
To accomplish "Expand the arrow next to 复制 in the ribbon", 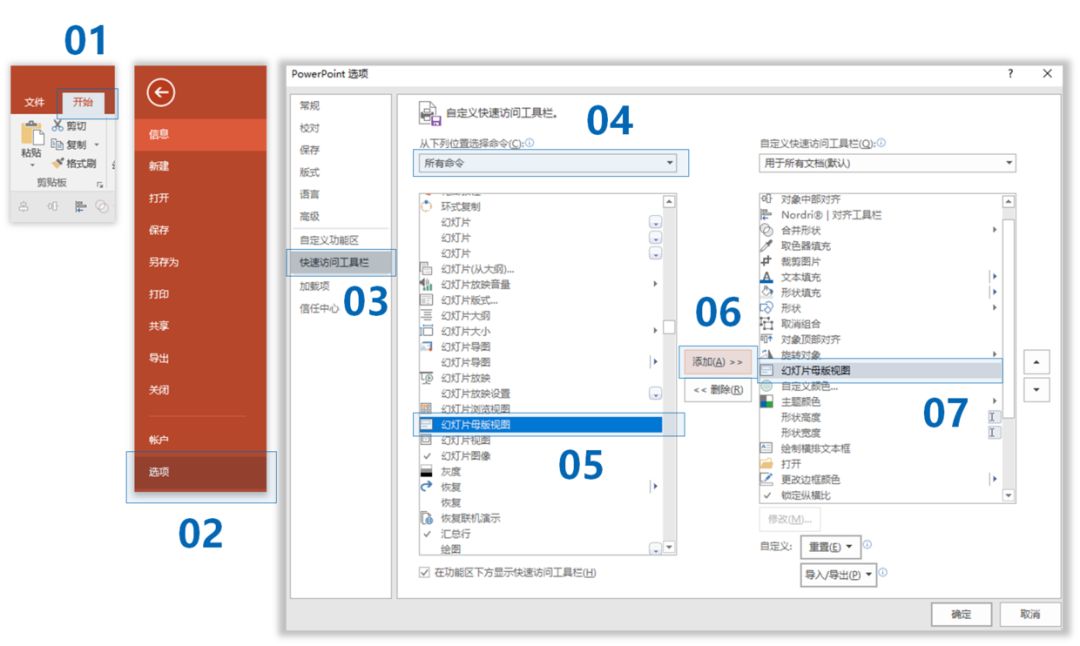I will coord(96,145).
